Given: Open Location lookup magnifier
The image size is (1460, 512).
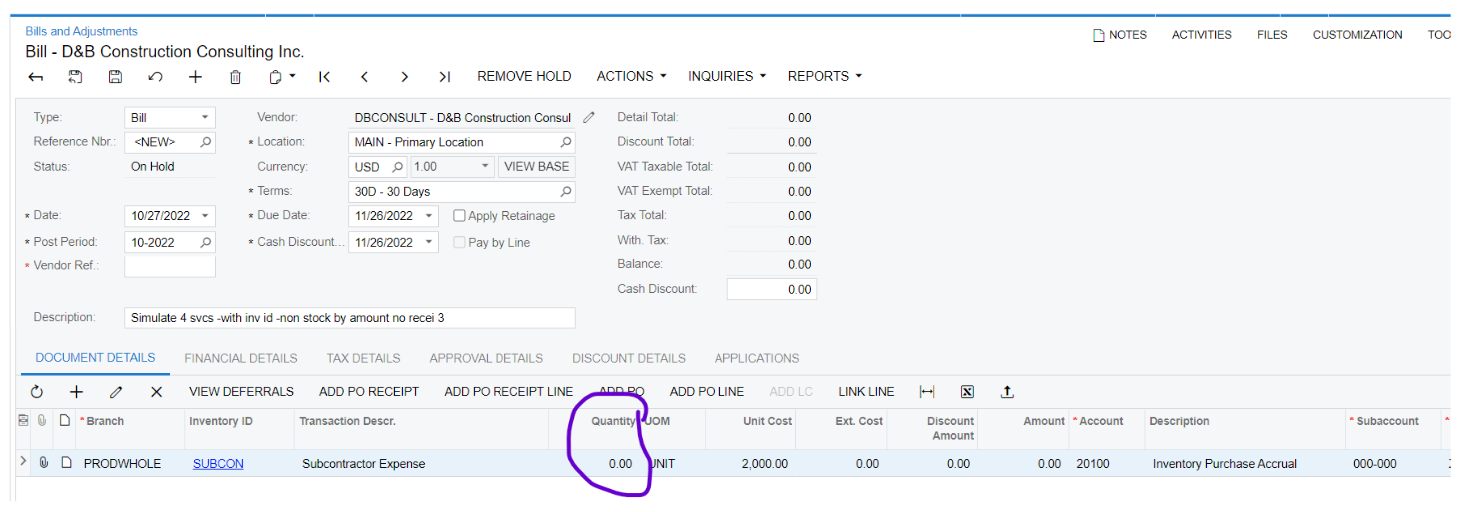Looking at the screenshot, I should click(565, 142).
